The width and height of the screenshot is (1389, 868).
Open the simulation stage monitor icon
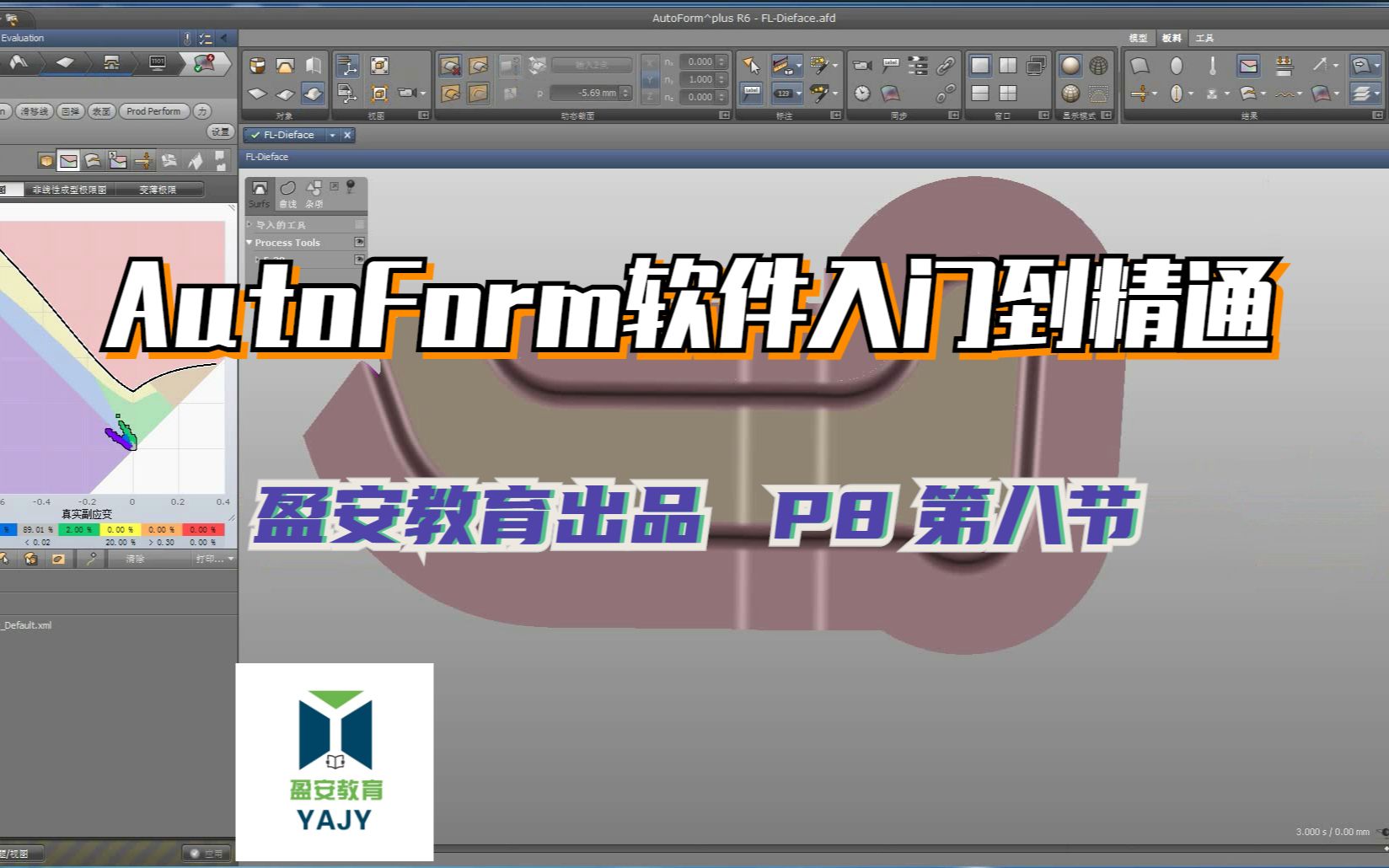point(158,62)
